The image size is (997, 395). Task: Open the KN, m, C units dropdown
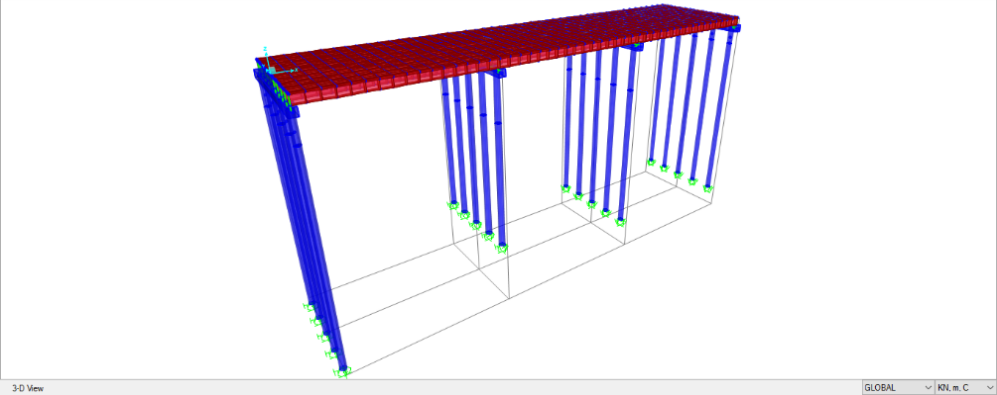(965, 387)
